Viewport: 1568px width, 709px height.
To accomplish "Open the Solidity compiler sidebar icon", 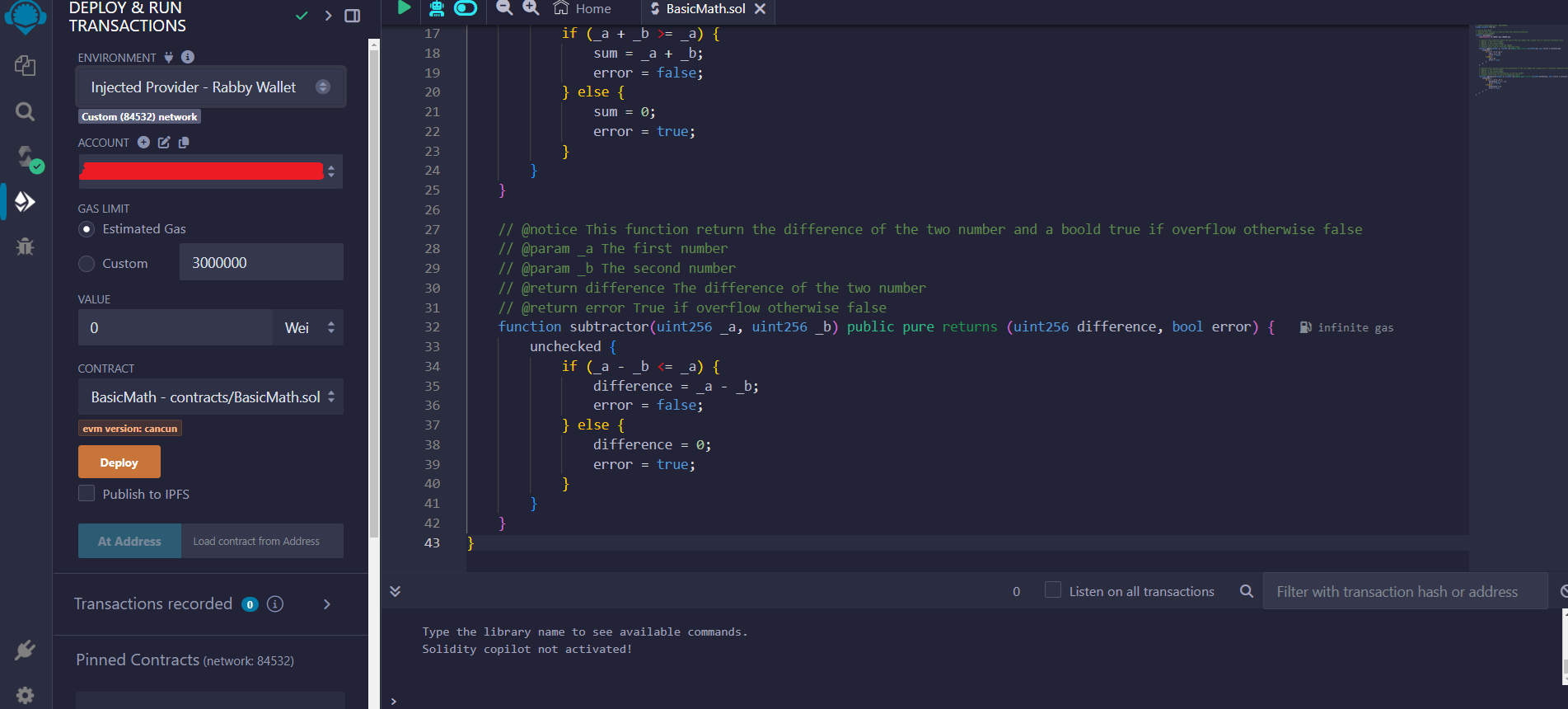I will [x=27, y=157].
